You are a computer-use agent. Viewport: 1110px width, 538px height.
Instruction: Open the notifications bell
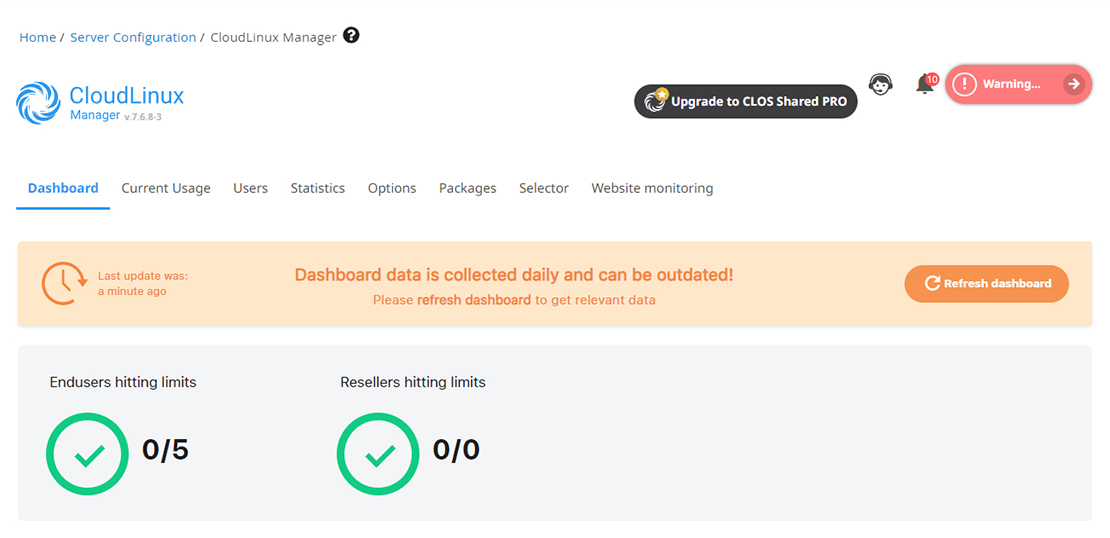[x=925, y=85]
